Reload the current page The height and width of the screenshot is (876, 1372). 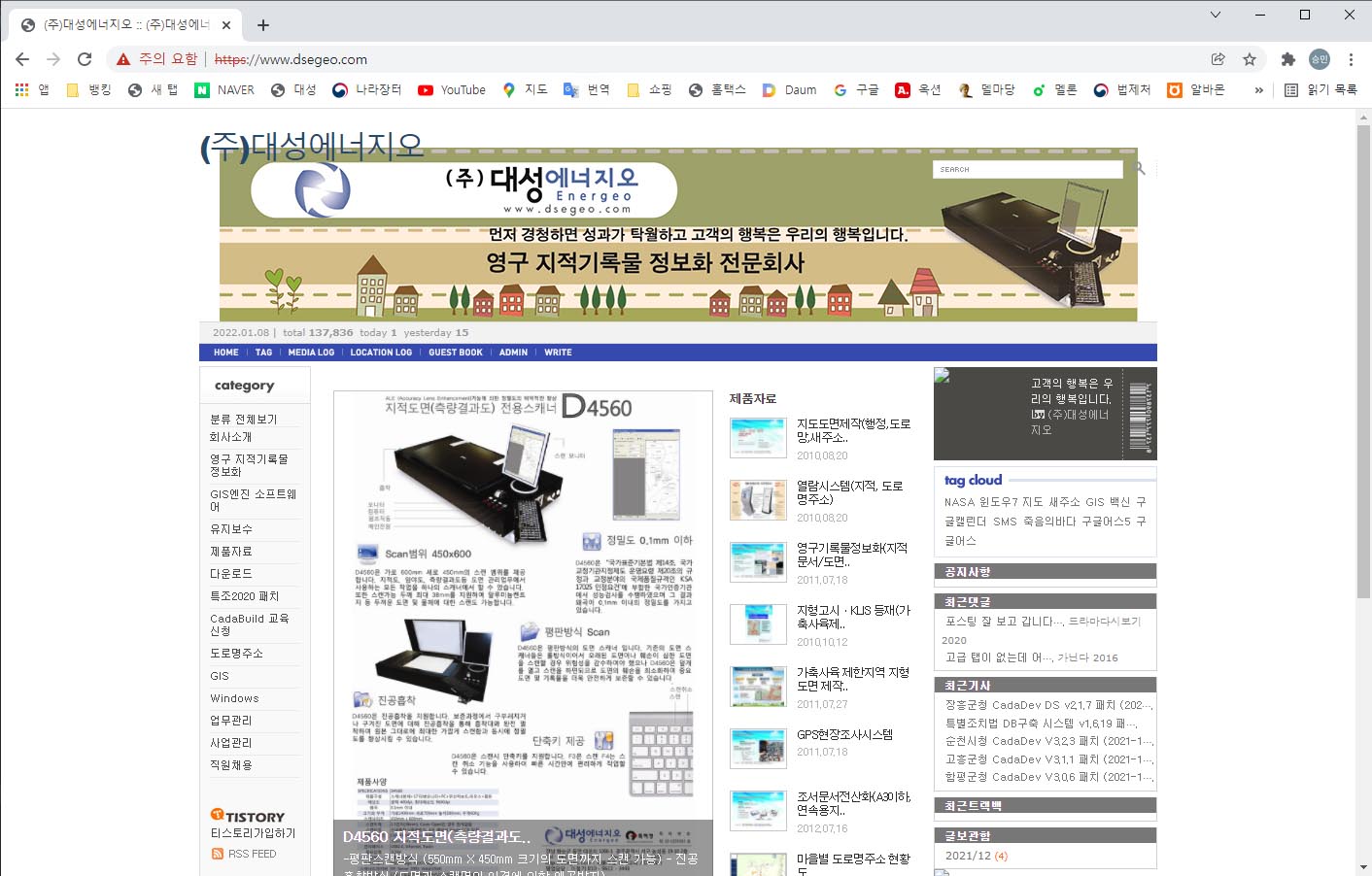pos(85,59)
